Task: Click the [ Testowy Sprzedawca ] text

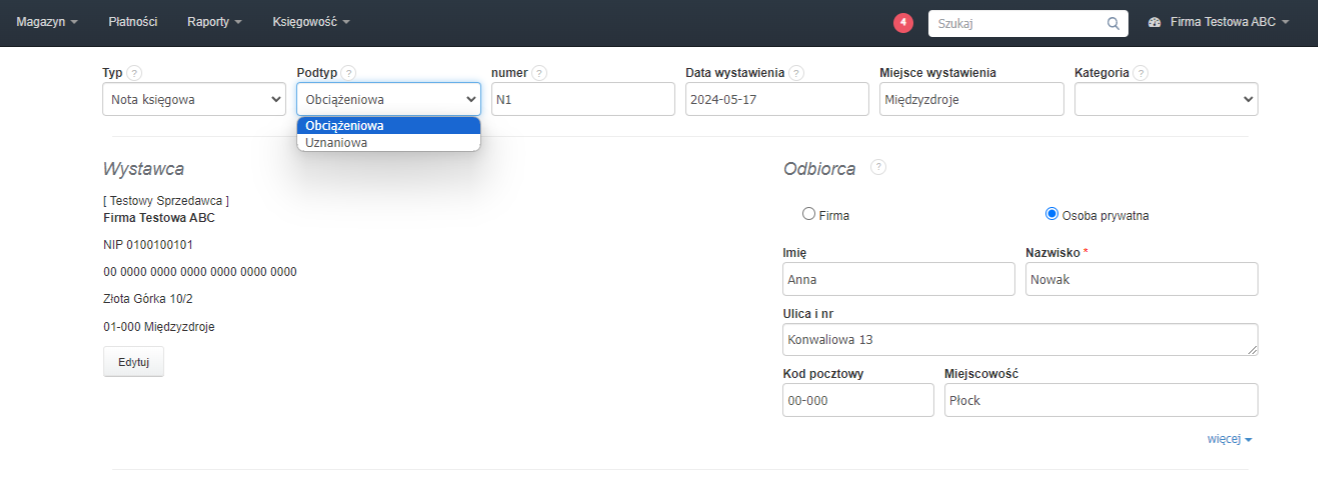Action: click(166, 201)
